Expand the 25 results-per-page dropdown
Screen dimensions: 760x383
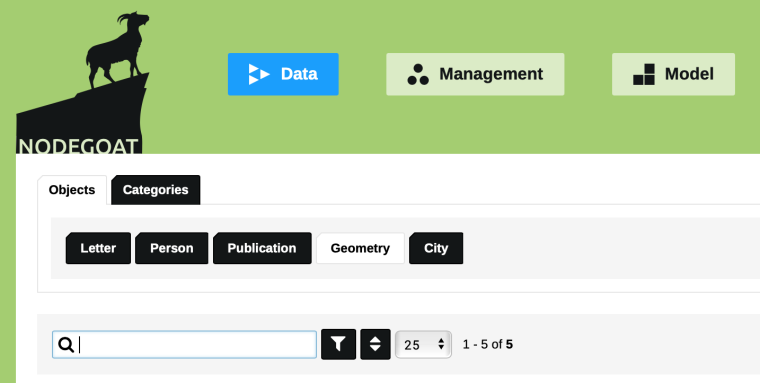pos(424,345)
